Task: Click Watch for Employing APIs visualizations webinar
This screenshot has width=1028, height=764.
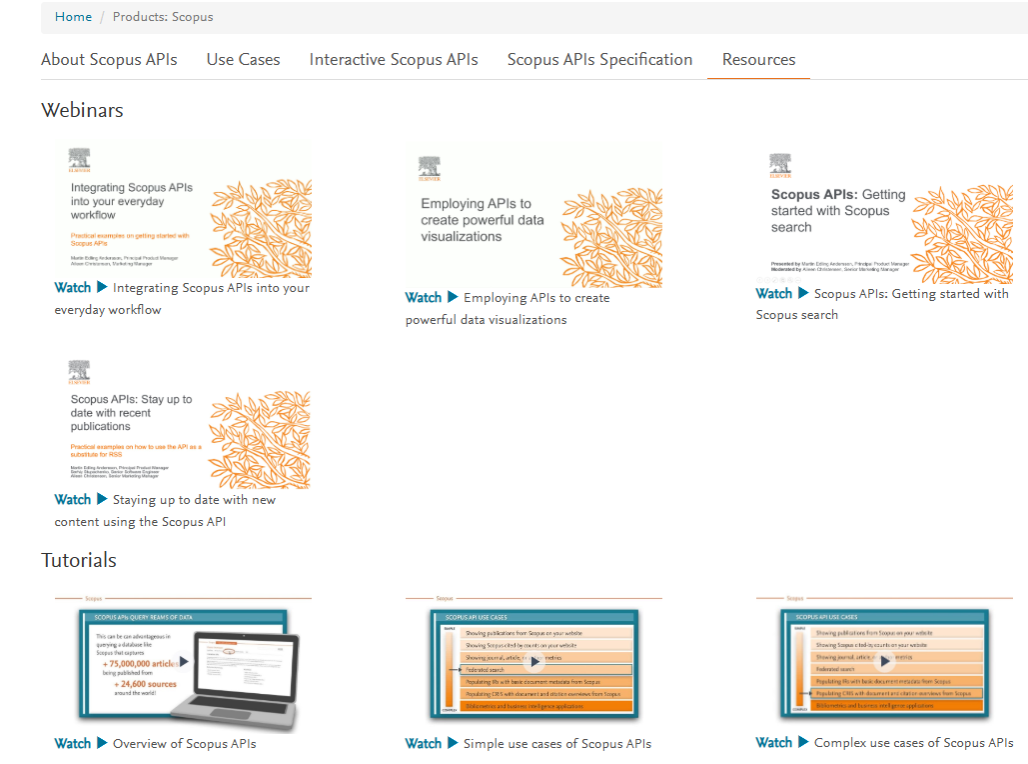Action: (x=424, y=298)
